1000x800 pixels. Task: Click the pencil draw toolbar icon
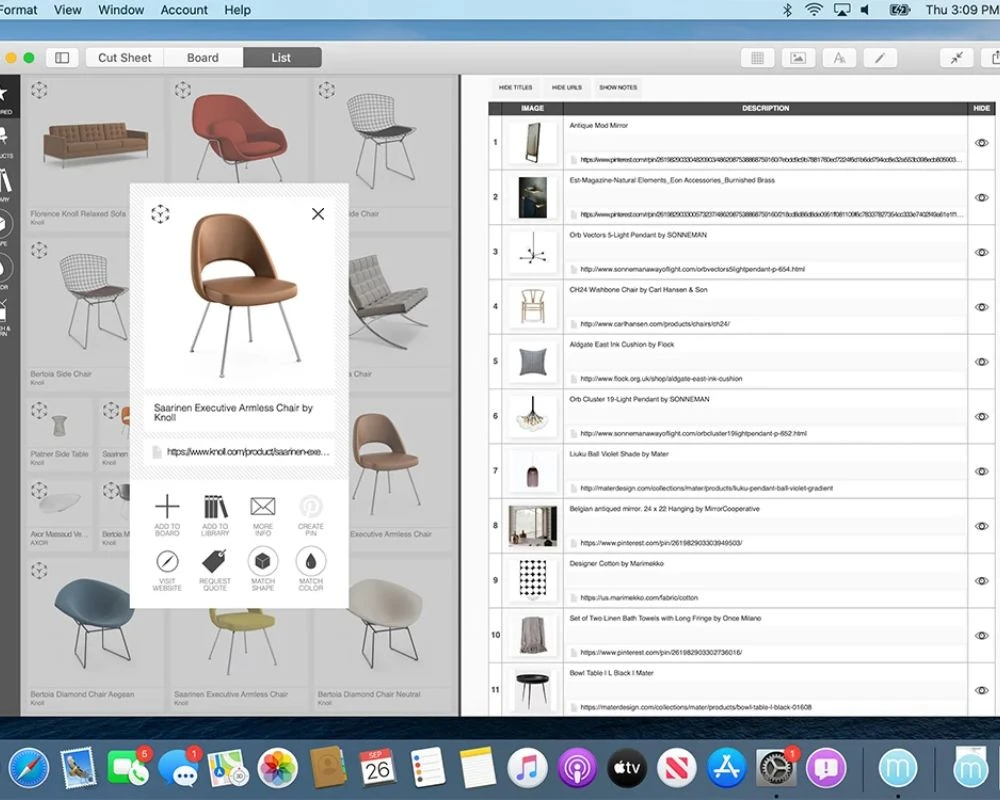coord(880,58)
